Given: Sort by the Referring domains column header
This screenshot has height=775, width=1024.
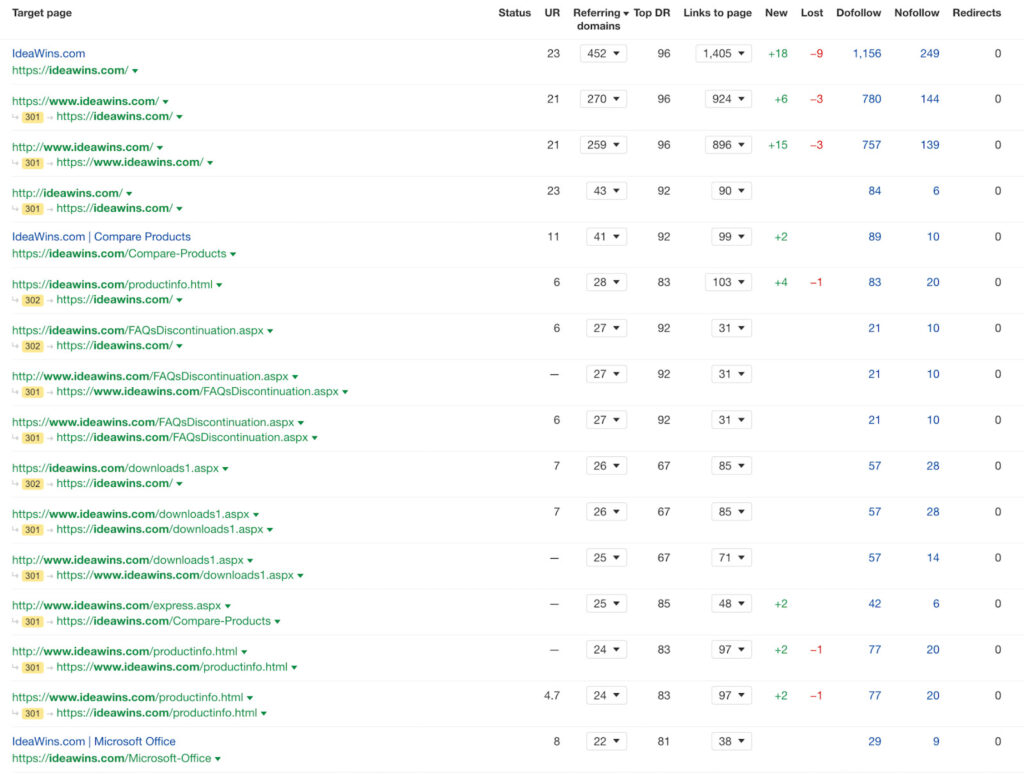Looking at the screenshot, I should click(x=600, y=19).
